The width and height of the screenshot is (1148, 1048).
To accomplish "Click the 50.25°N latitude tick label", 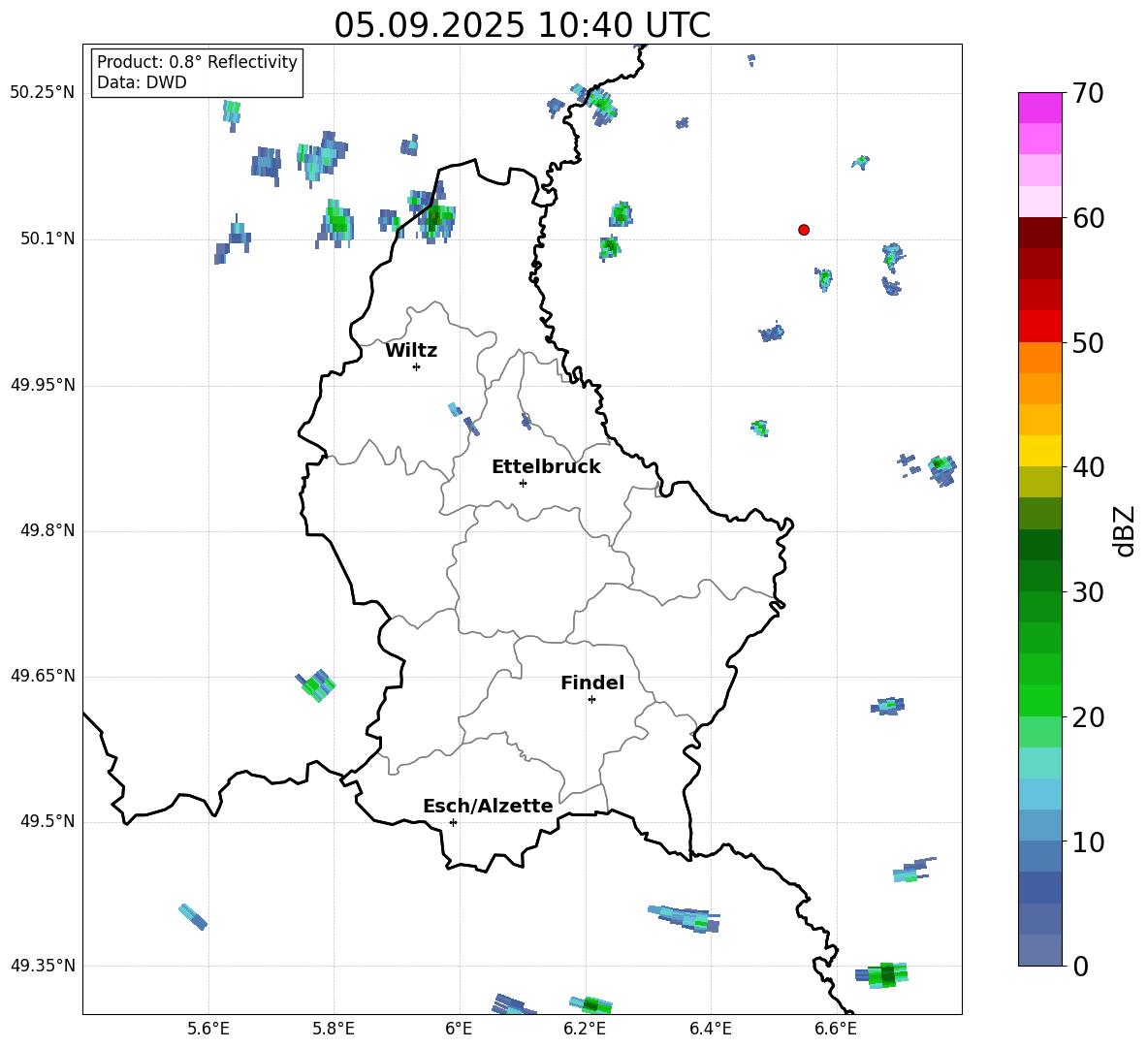I will [43, 93].
